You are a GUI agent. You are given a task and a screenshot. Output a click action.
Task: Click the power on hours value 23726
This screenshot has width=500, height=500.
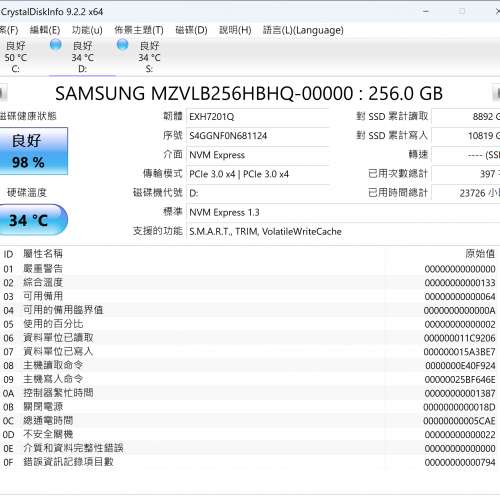click(x=466, y=193)
